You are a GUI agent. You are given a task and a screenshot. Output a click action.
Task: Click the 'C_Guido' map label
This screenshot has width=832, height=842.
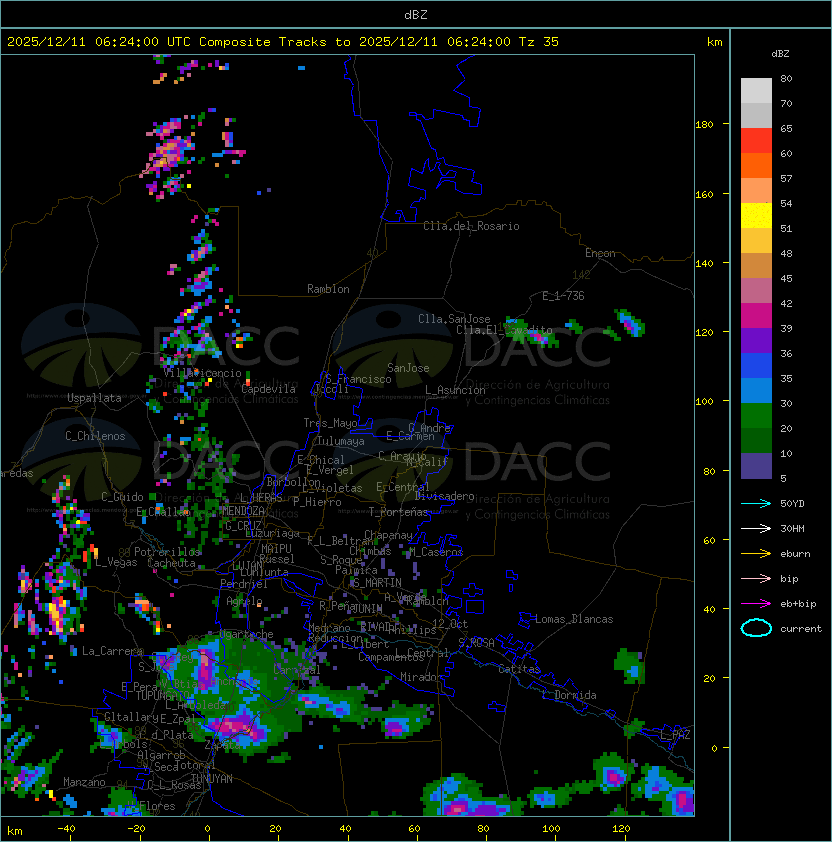point(122,497)
